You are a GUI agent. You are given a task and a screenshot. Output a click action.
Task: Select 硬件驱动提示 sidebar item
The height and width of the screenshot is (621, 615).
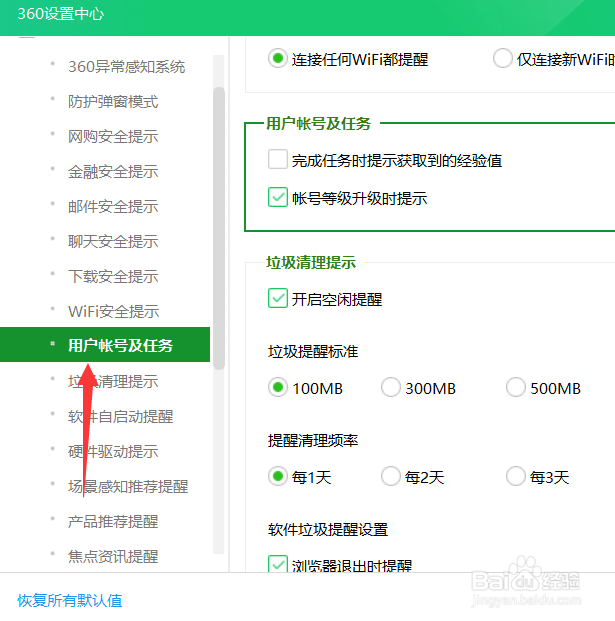coord(113,451)
